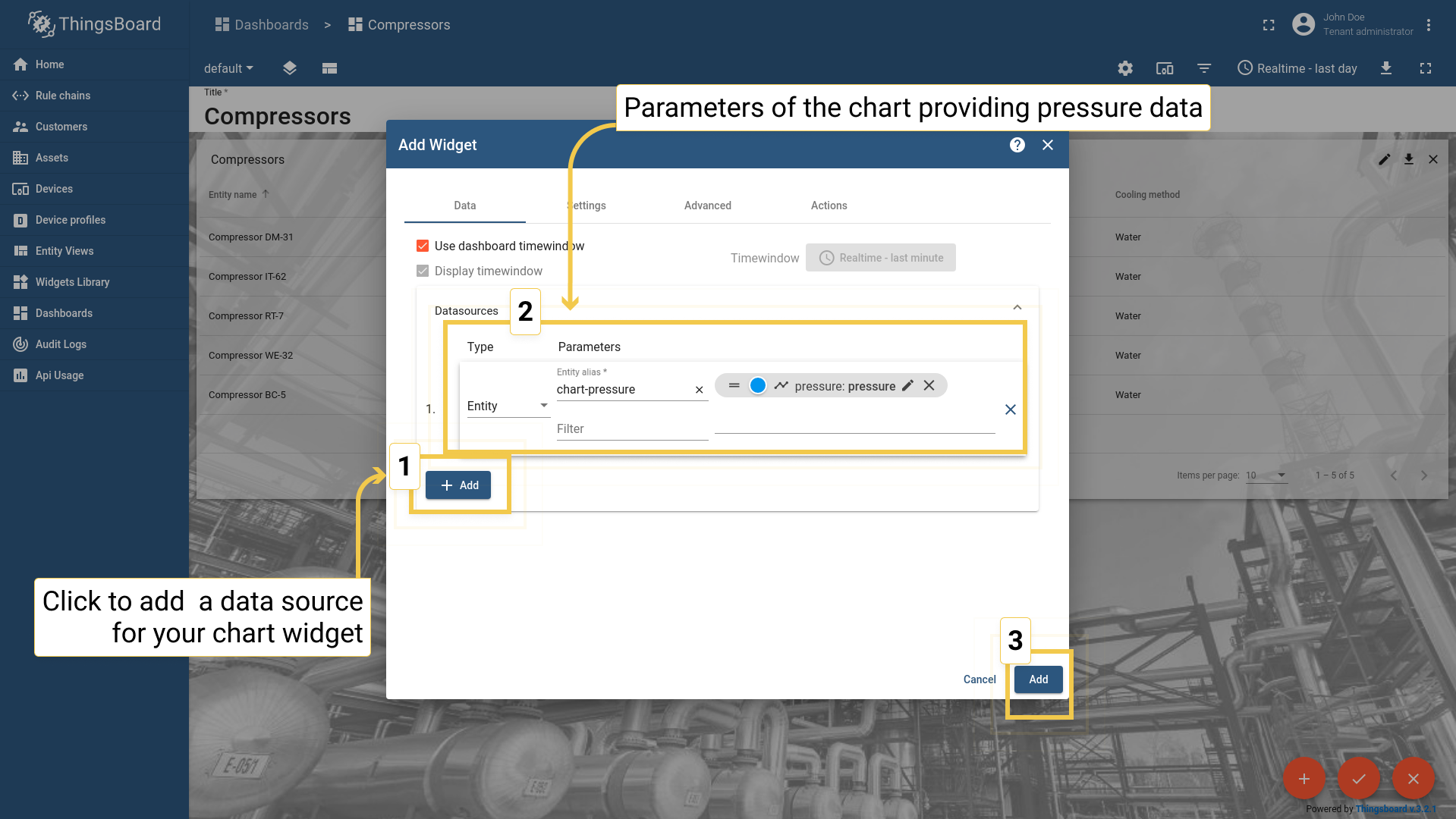Image resolution: width=1456 pixels, height=819 pixels.
Task: Switch to the Actions tab
Action: 829,206
